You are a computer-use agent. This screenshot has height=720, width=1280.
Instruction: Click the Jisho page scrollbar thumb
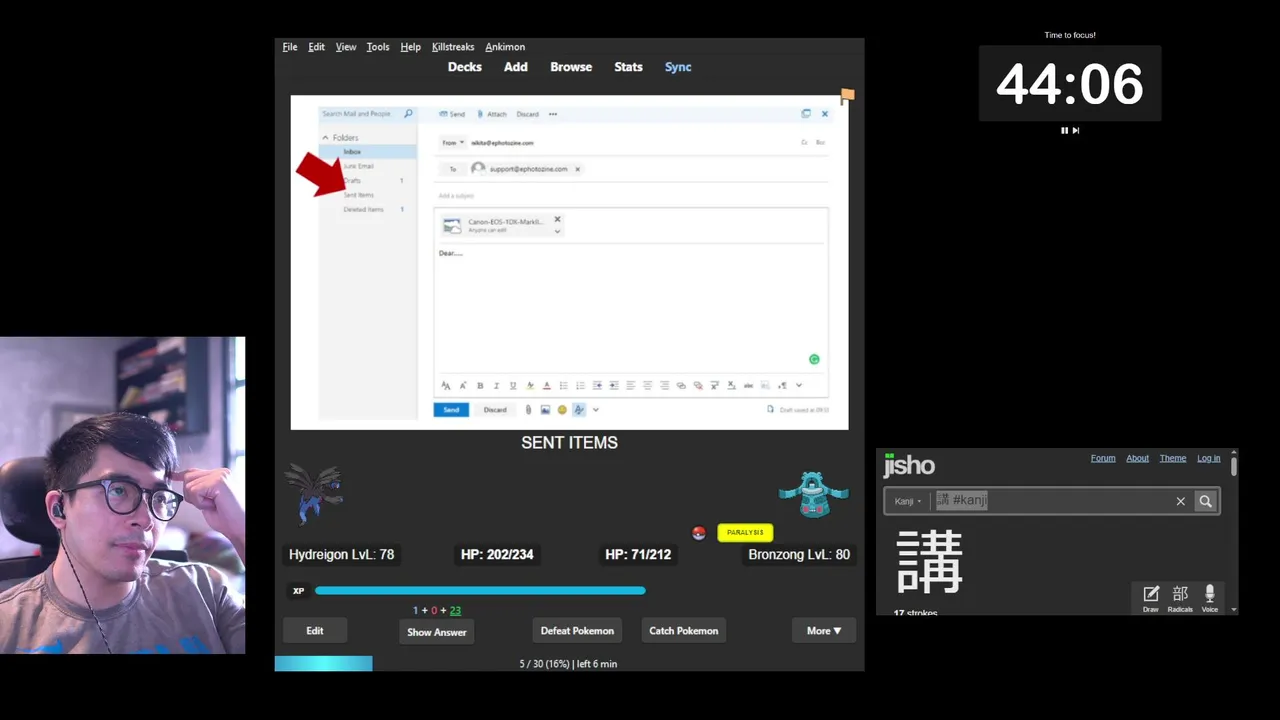(1234, 466)
